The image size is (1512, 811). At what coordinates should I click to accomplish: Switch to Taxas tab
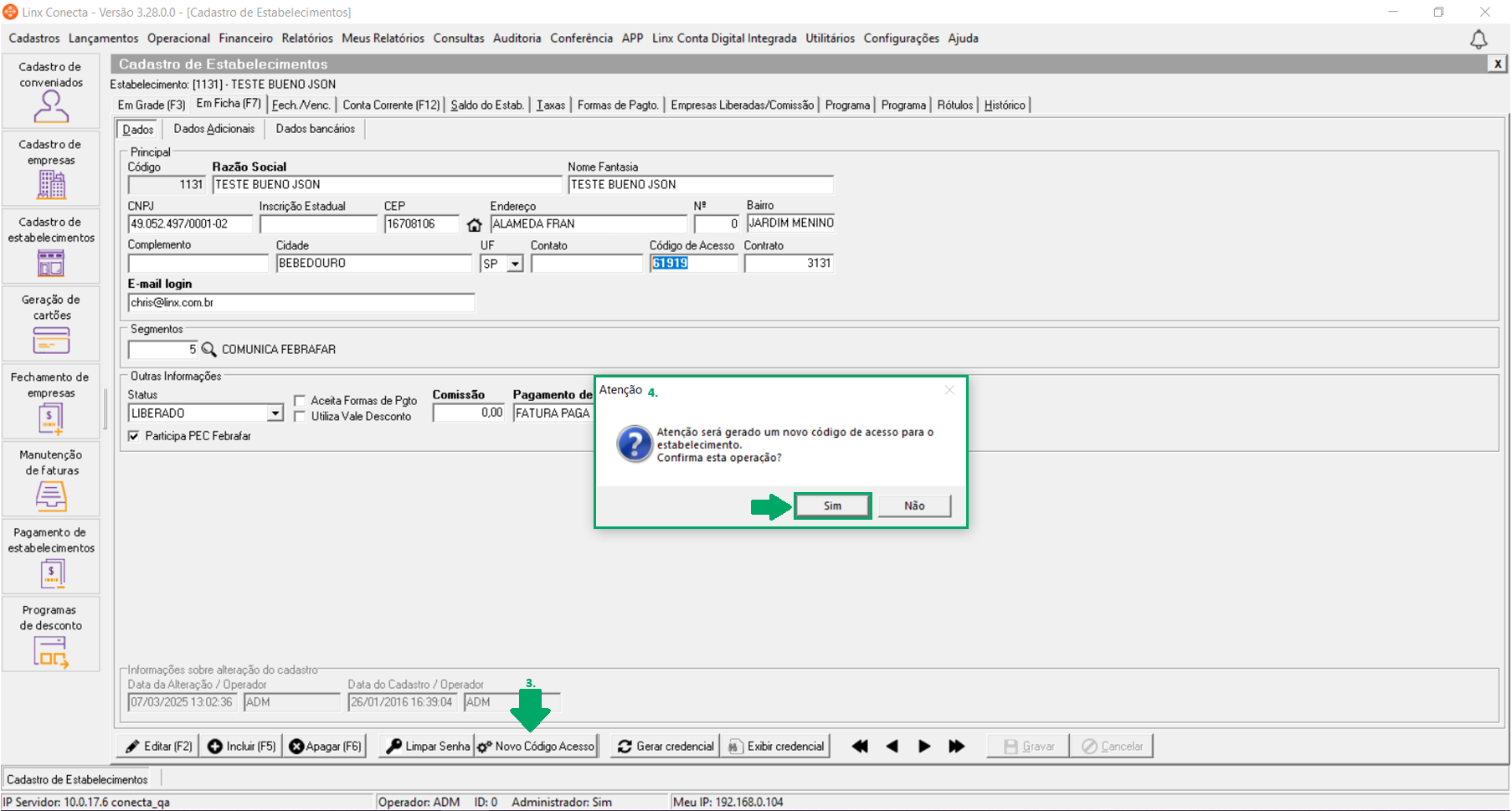tap(551, 105)
